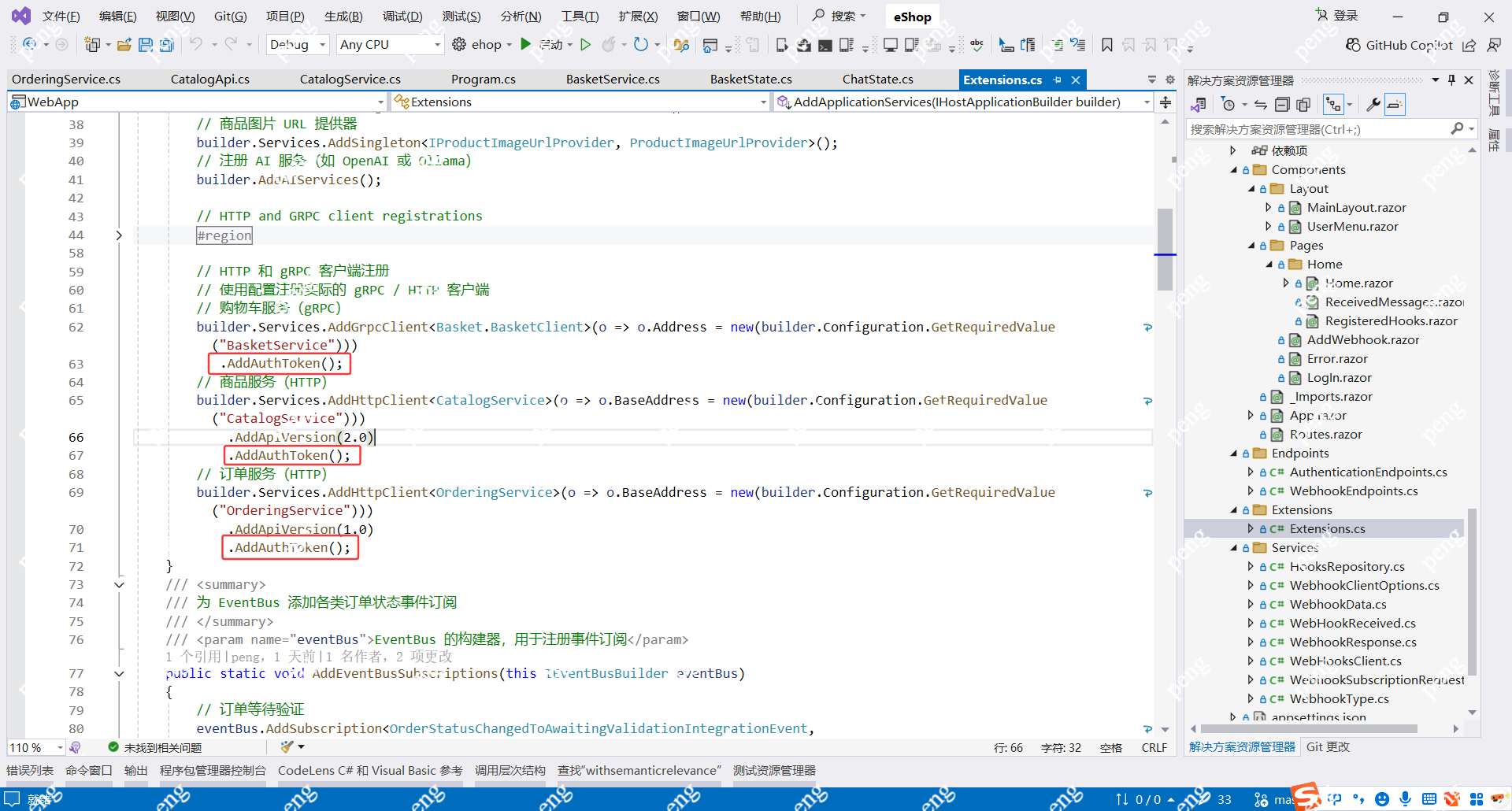This screenshot has width=1512, height=811.
Task: Collapse the Services folder in tree
Action: pos(1234,548)
